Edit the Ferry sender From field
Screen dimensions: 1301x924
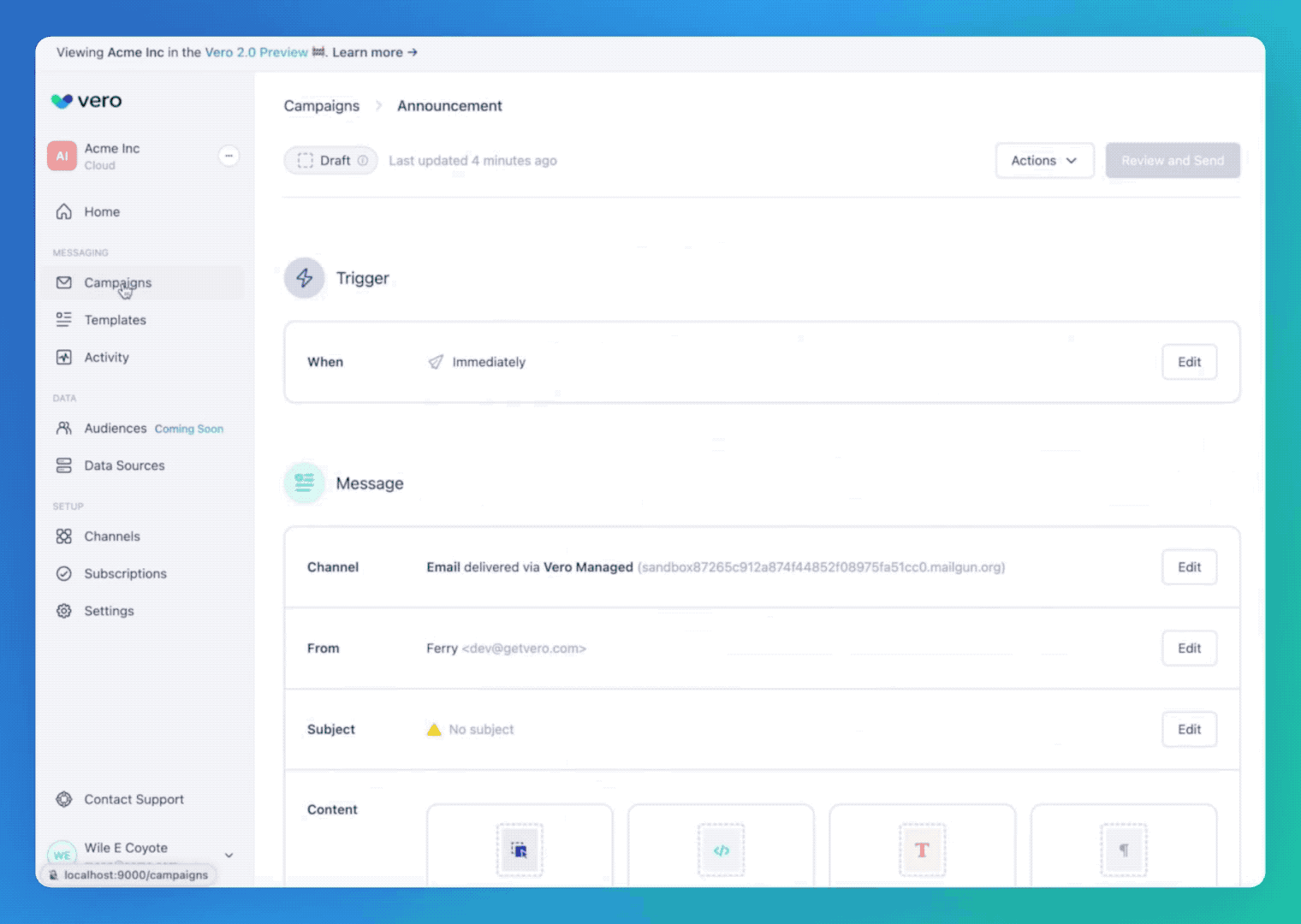click(x=1189, y=648)
